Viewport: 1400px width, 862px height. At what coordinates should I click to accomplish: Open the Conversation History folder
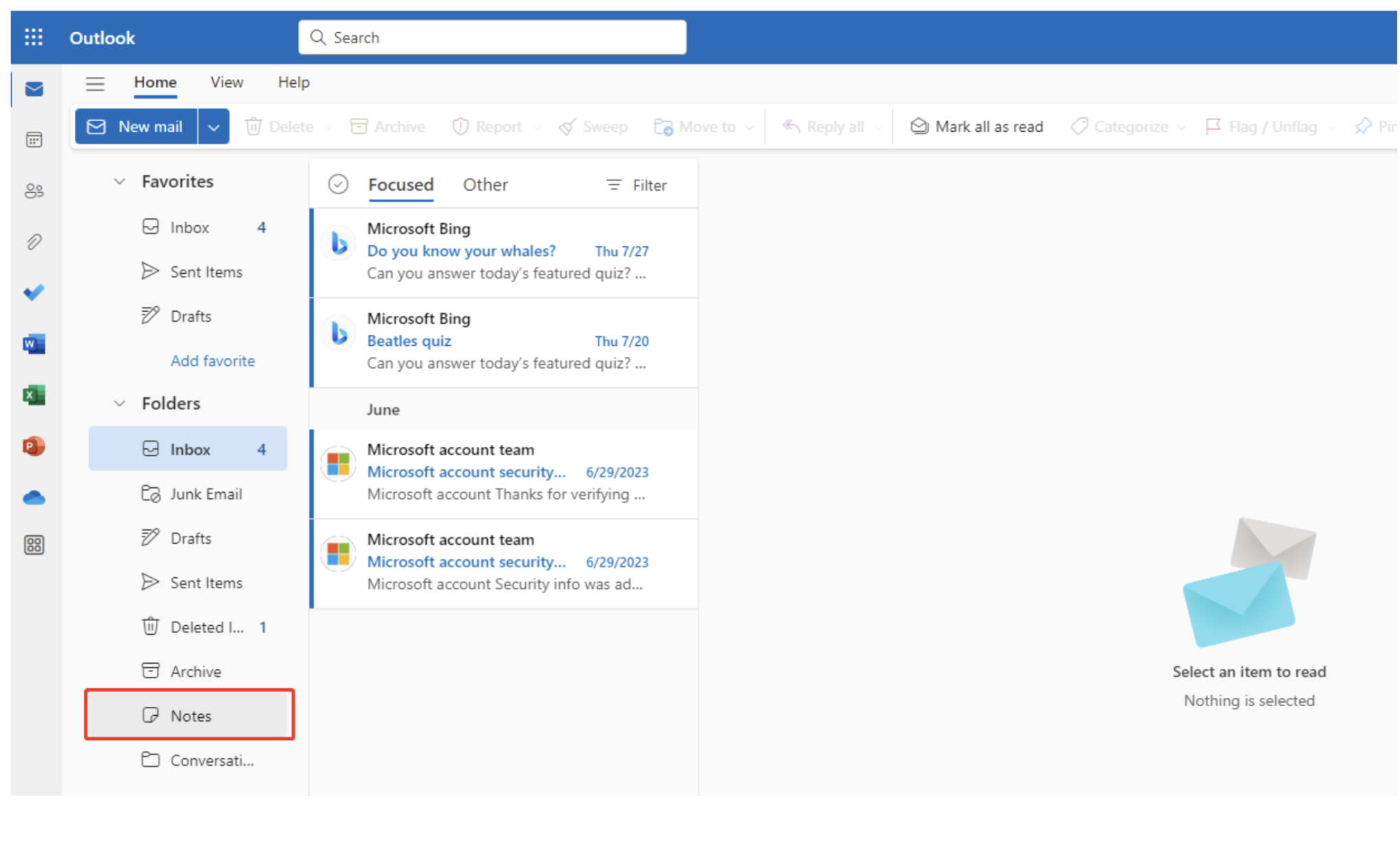point(188,760)
